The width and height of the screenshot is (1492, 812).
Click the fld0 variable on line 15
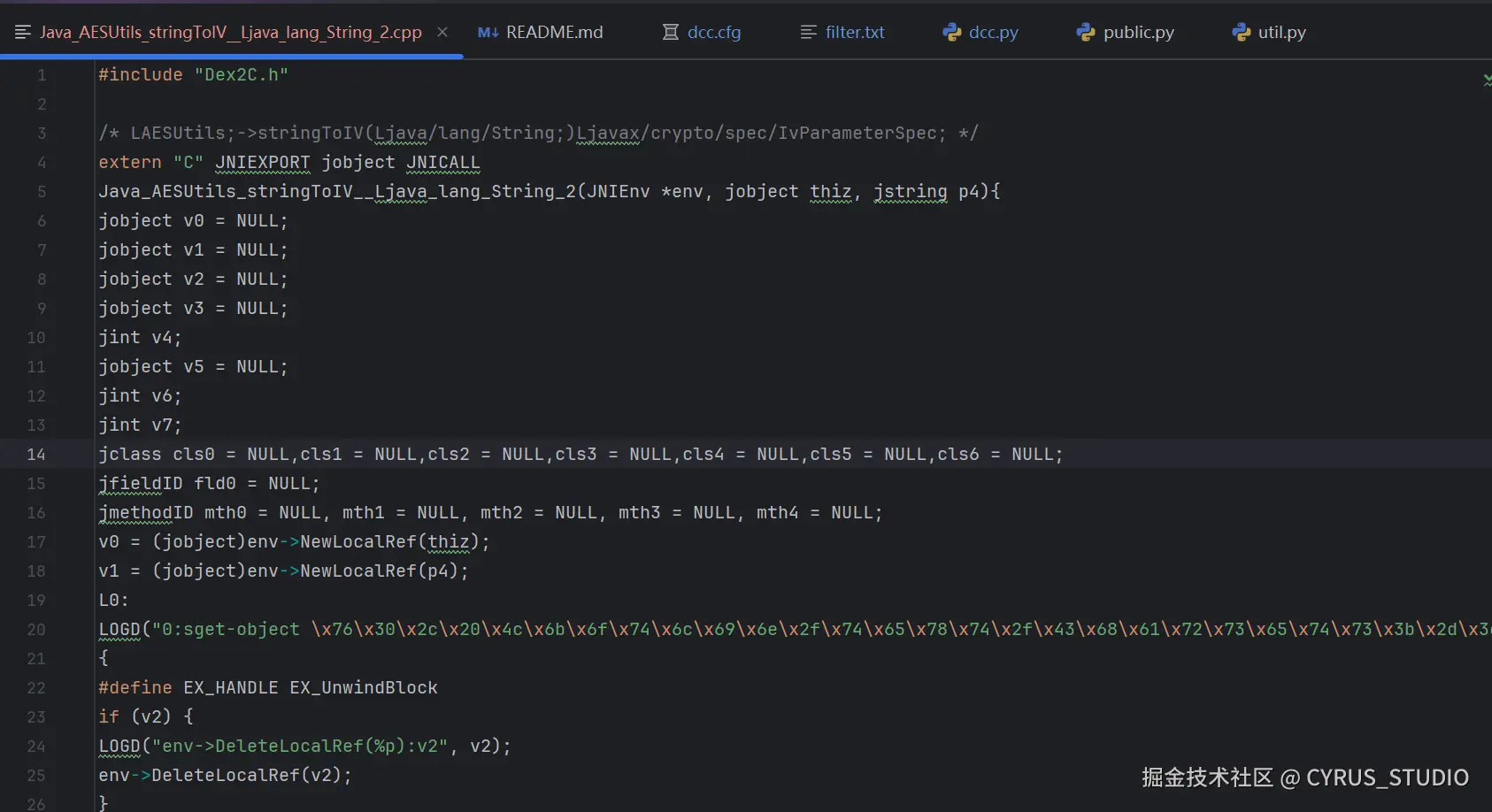coord(215,484)
